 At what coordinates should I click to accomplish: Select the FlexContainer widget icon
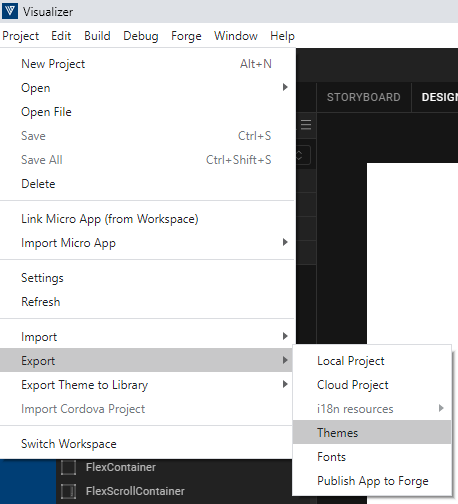pos(68,467)
